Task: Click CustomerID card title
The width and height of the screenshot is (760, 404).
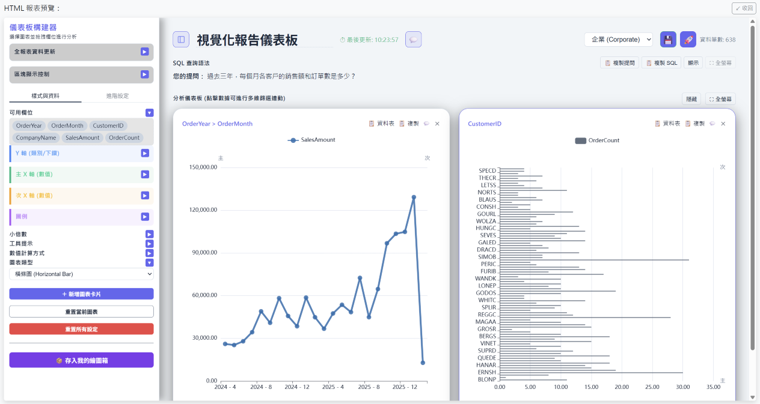Action: (485, 124)
